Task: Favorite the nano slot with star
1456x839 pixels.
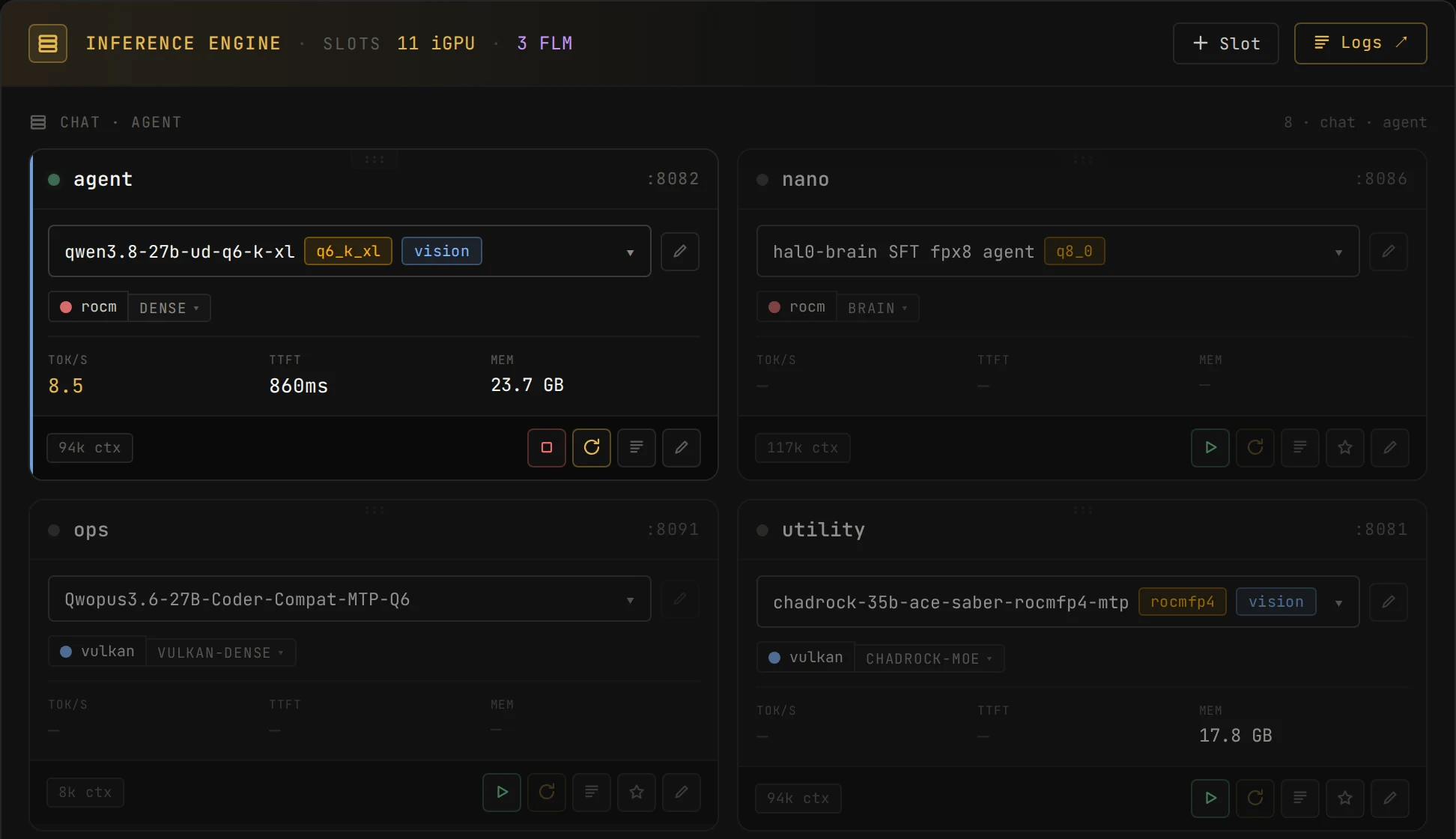Action: coord(1345,448)
